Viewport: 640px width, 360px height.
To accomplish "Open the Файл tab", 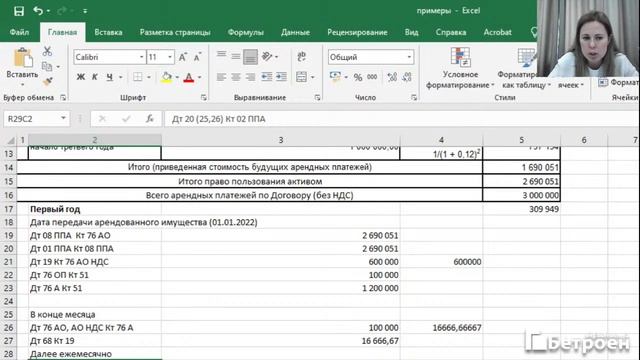I will click(19, 32).
